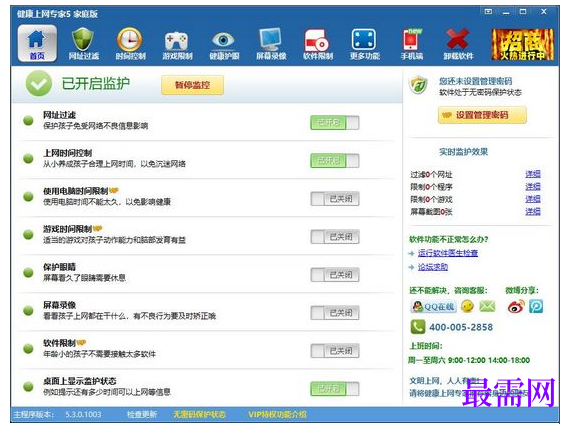This screenshot has height=424, width=574.
Task: Enable the 屏幕录像 switch in list
Action: click(335, 313)
